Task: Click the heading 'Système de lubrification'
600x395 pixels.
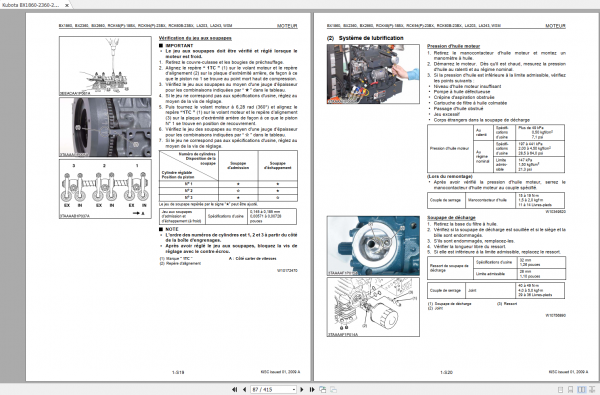Action: [371, 38]
